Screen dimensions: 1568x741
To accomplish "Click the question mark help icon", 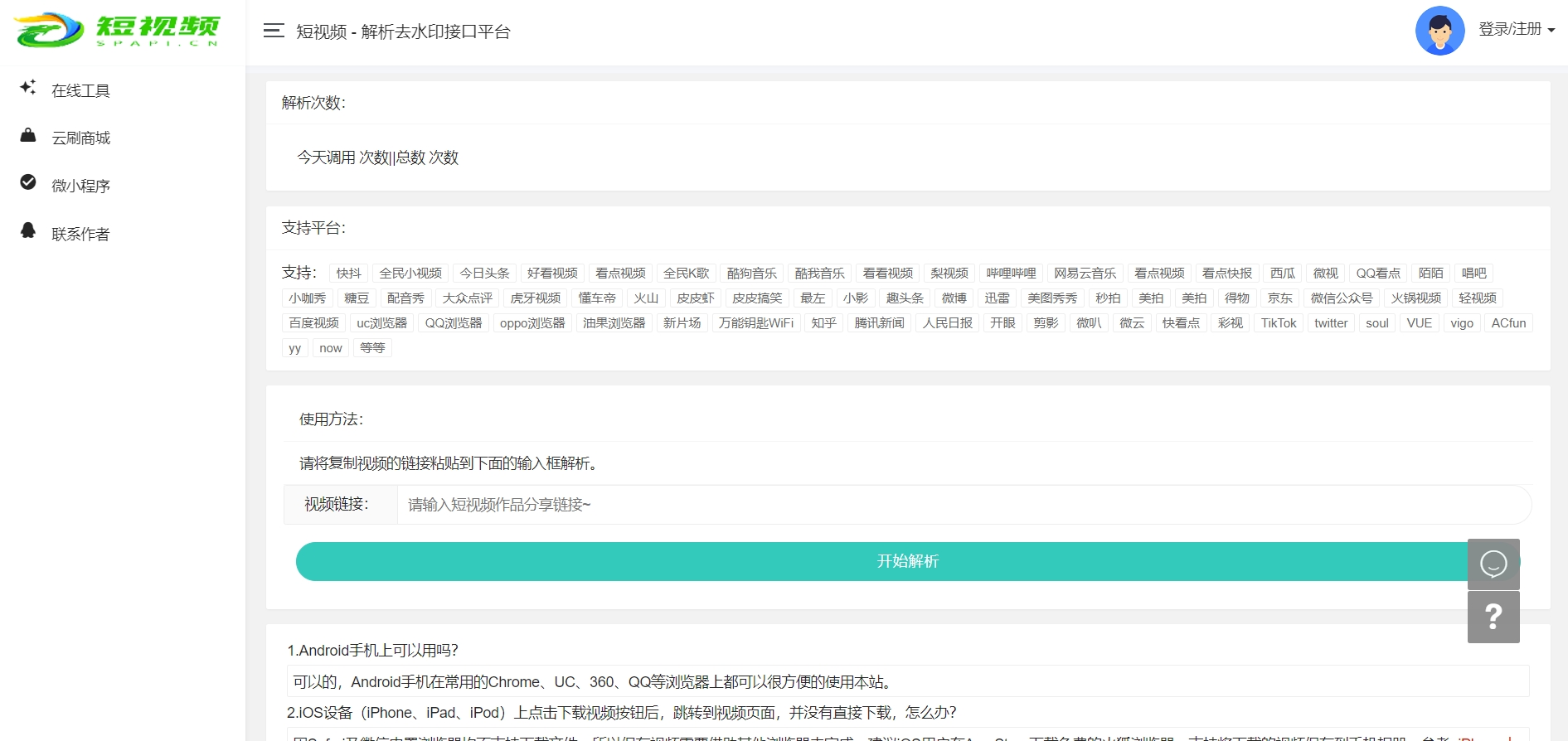I will click(1493, 617).
